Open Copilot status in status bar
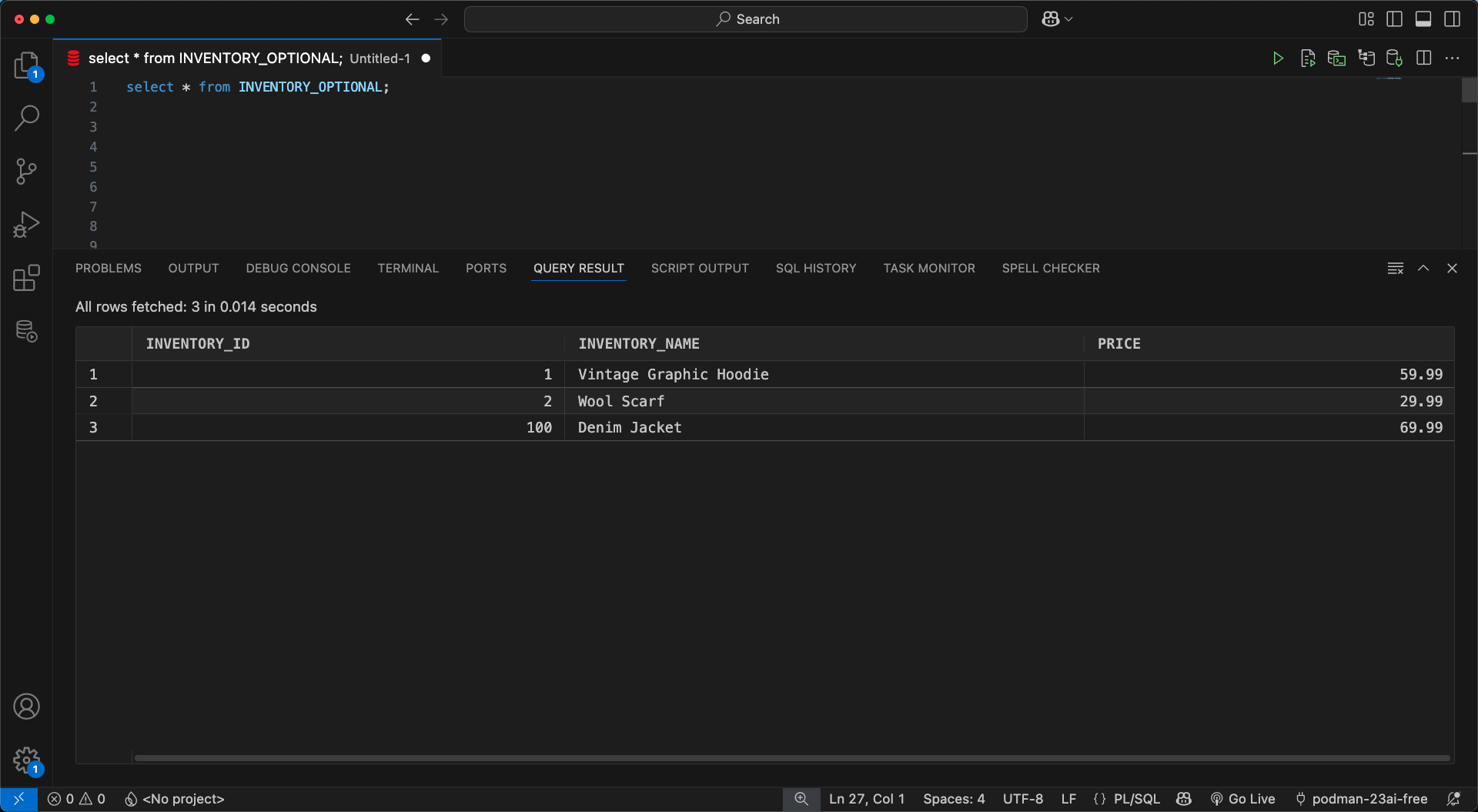1478x812 pixels. pos(1184,799)
